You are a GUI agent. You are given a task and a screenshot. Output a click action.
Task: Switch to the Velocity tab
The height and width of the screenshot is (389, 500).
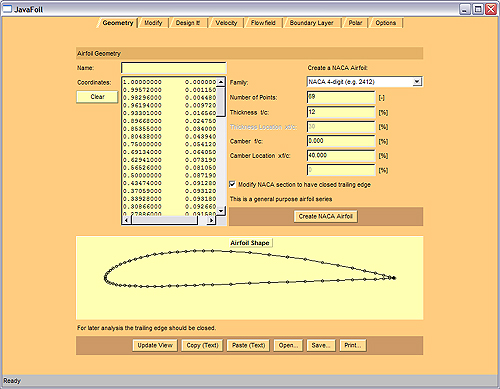click(x=226, y=23)
